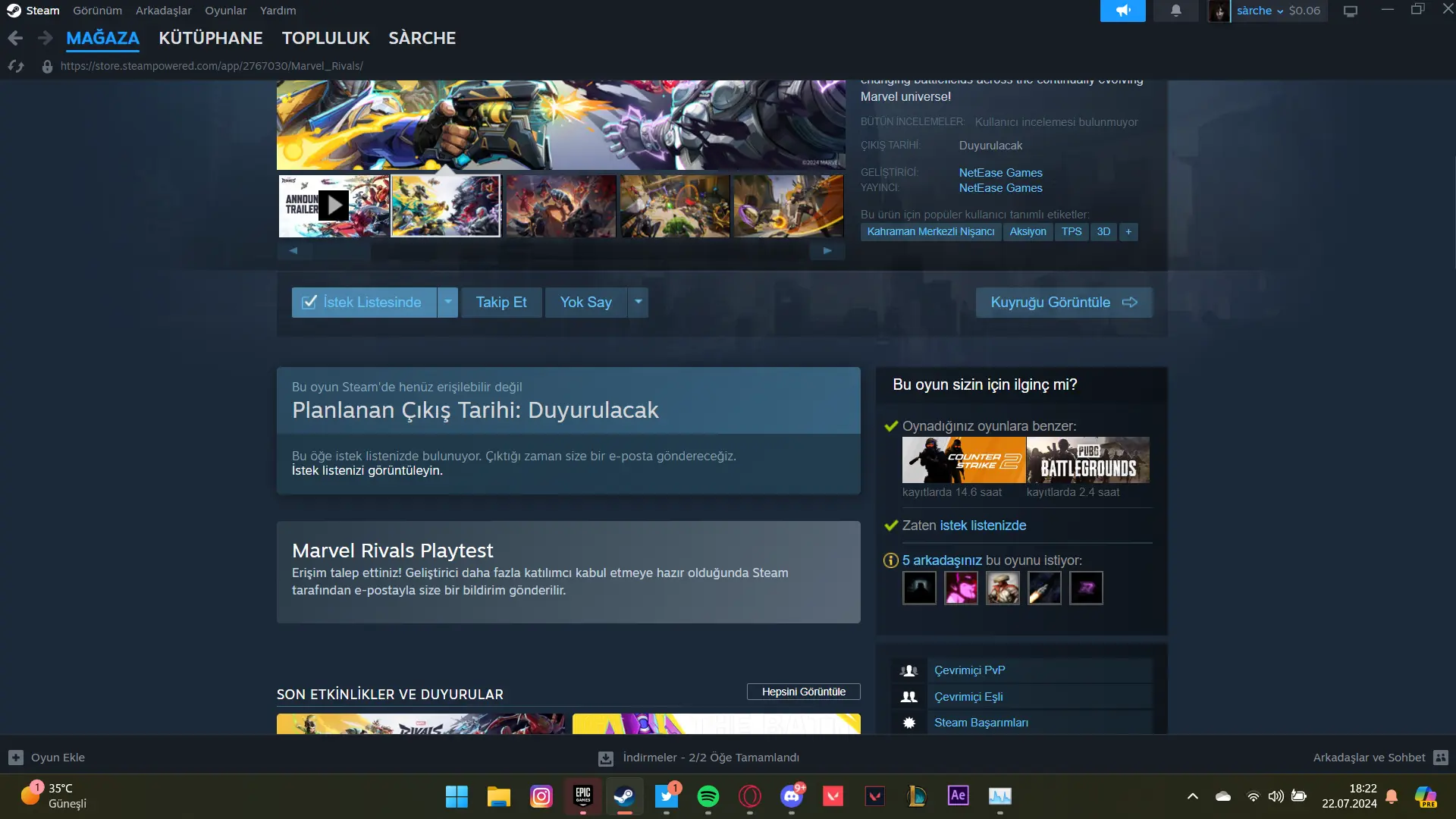The height and width of the screenshot is (819, 1456).
Task: Open the NetEase Games developer link
Action: point(1001,173)
